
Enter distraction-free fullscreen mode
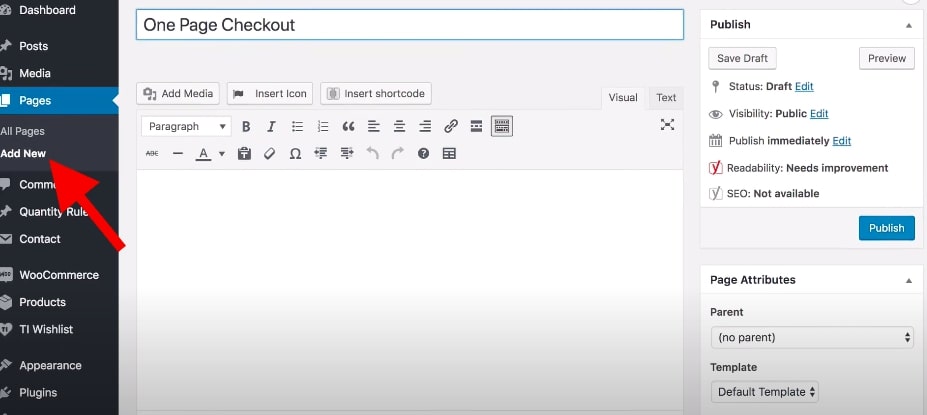pos(667,125)
